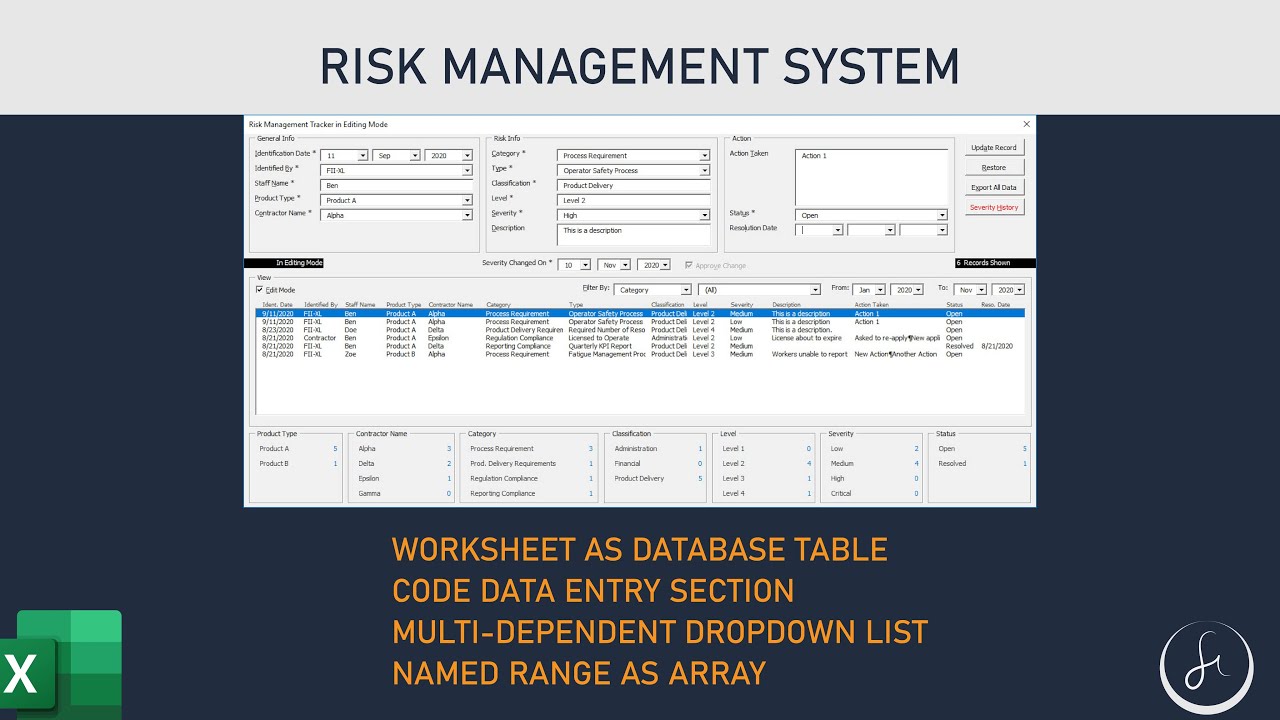
Task: Toggle the Approve Change checkbox
Action: coord(688,265)
